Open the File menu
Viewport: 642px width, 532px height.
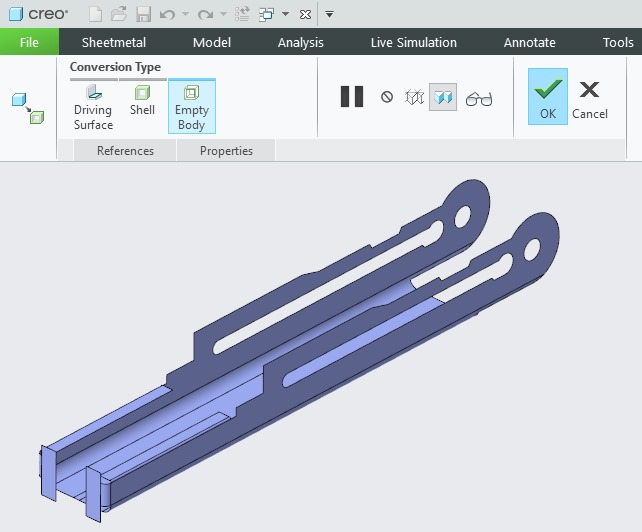click(29, 42)
